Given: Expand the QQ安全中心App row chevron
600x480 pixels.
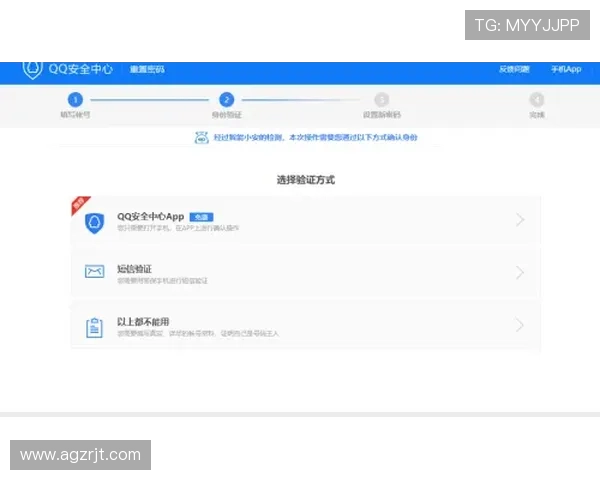Looking at the screenshot, I should pos(520,220).
